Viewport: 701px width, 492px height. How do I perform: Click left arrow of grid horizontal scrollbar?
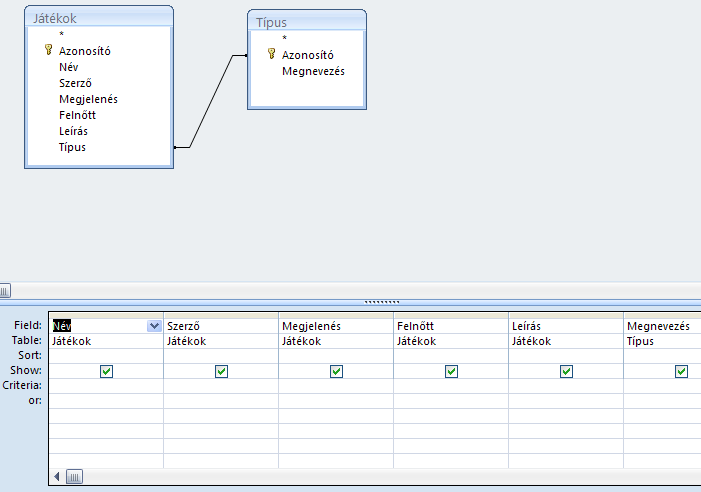pos(57,477)
